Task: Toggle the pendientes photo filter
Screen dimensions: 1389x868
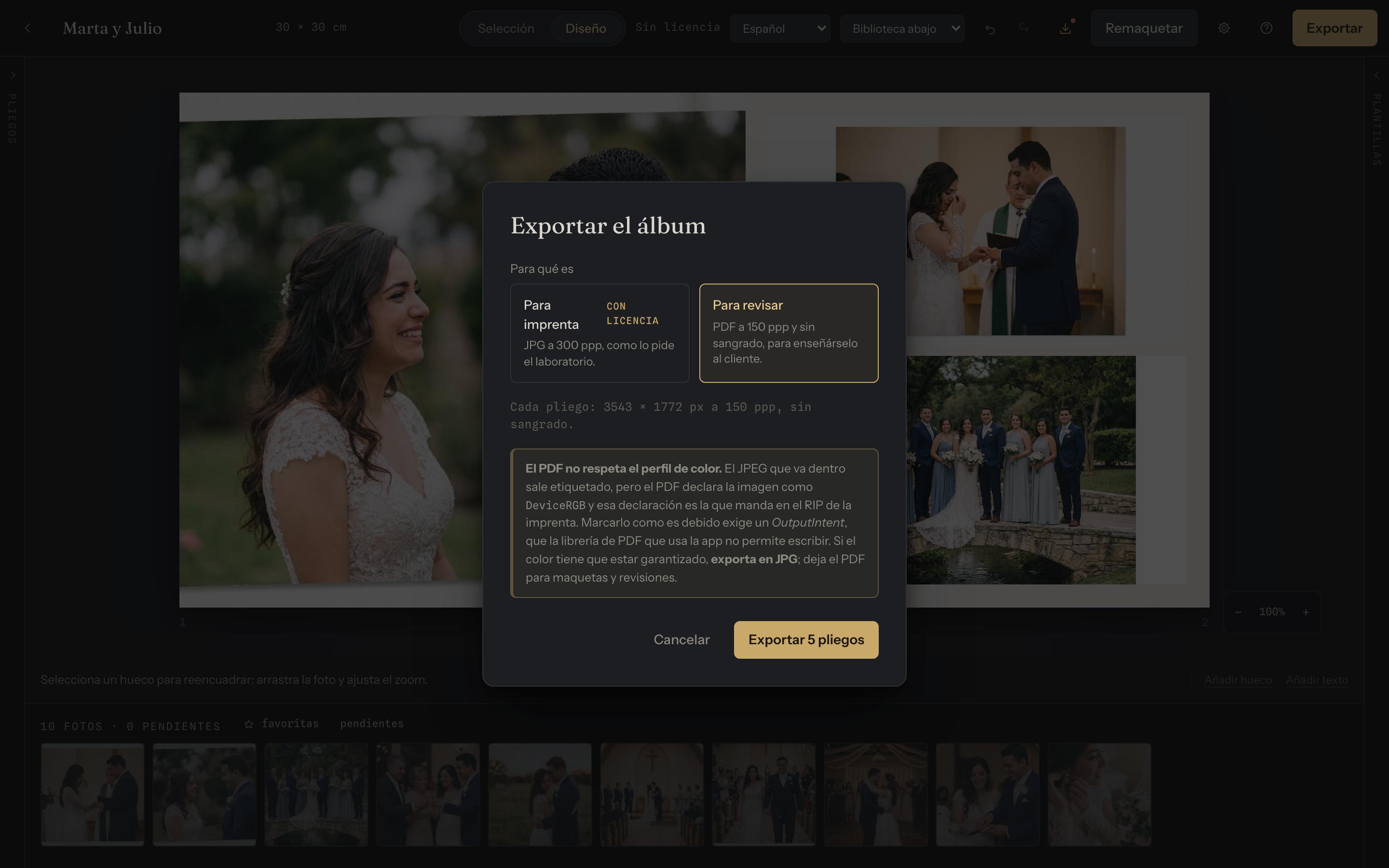Action: click(x=371, y=724)
